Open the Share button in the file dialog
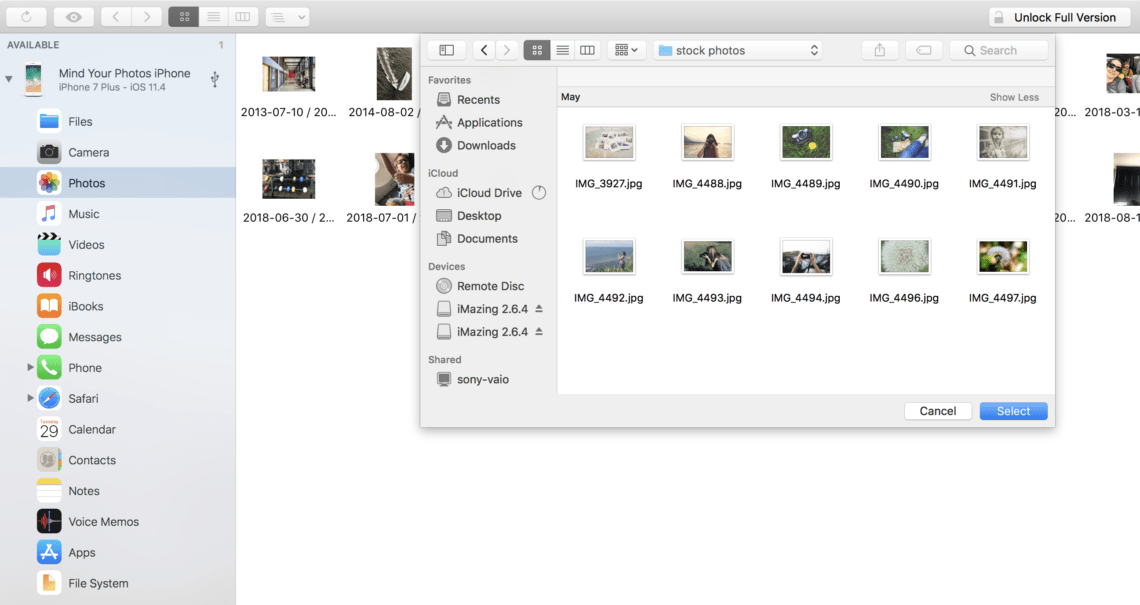 pos(879,49)
